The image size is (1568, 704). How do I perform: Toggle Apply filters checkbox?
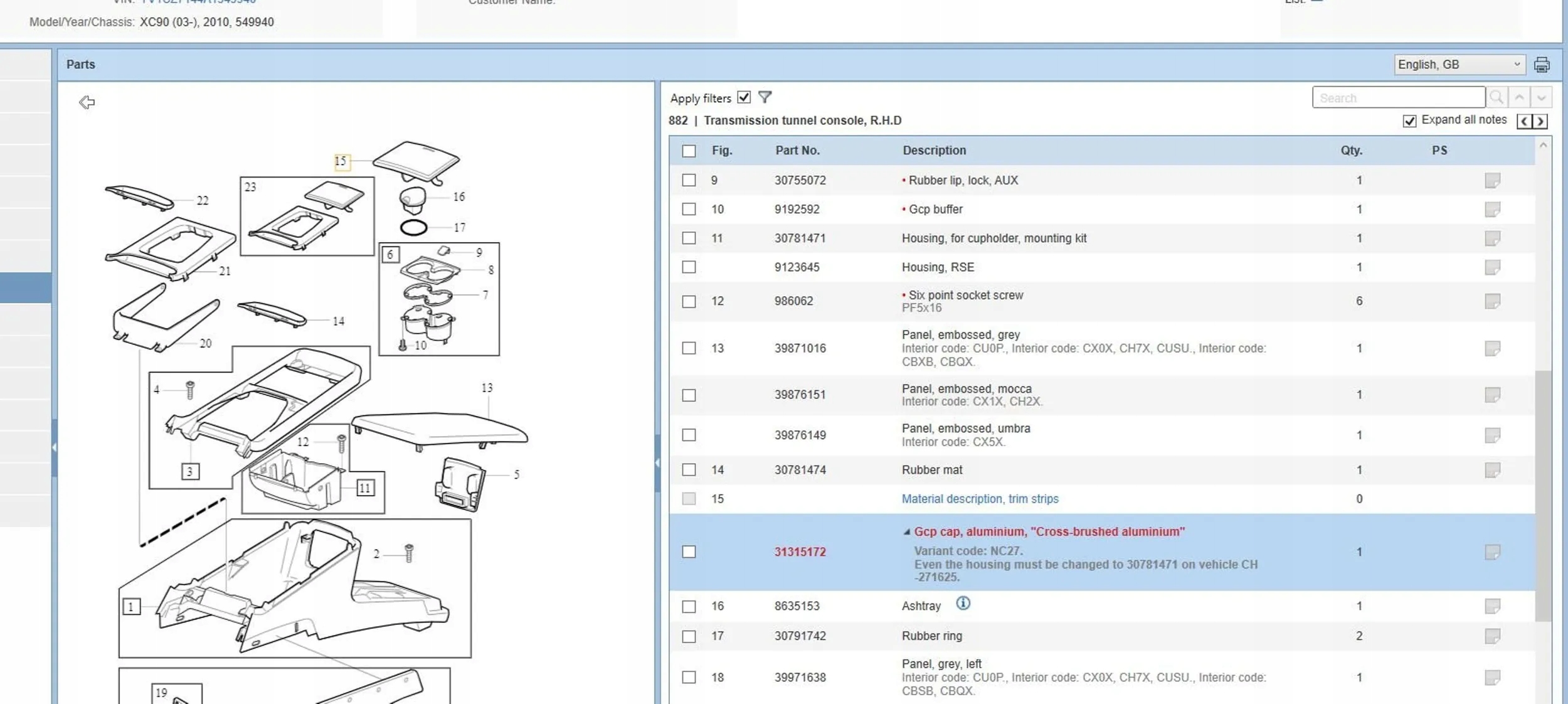pyautogui.click(x=744, y=97)
